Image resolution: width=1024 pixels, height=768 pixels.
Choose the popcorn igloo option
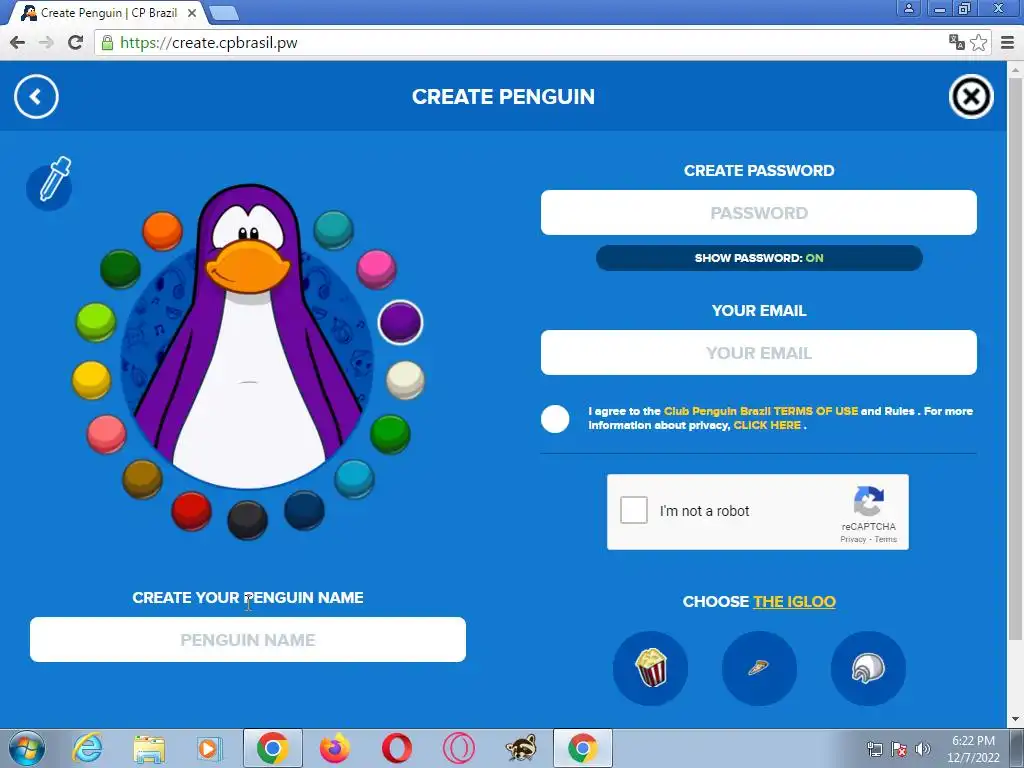(x=650, y=668)
